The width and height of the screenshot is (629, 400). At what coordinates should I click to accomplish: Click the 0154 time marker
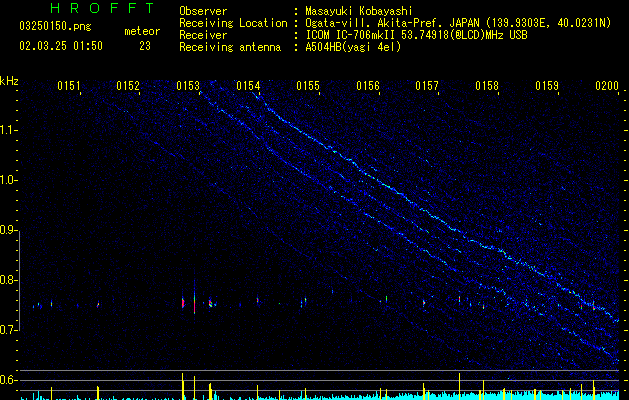point(248,86)
